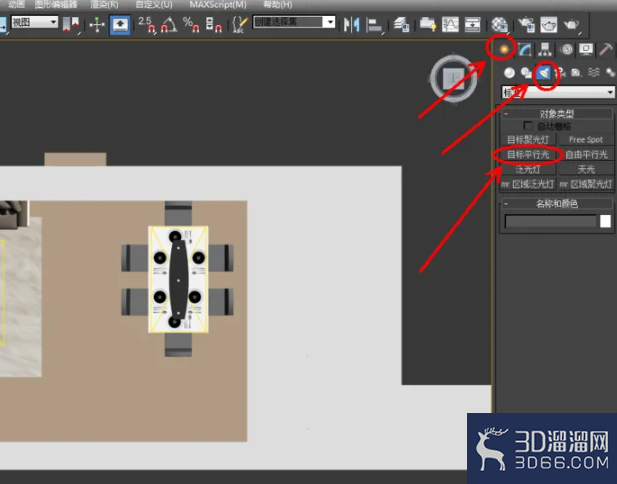Open the 帮助(H) menu
617x484 pixels.
click(x=278, y=5)
